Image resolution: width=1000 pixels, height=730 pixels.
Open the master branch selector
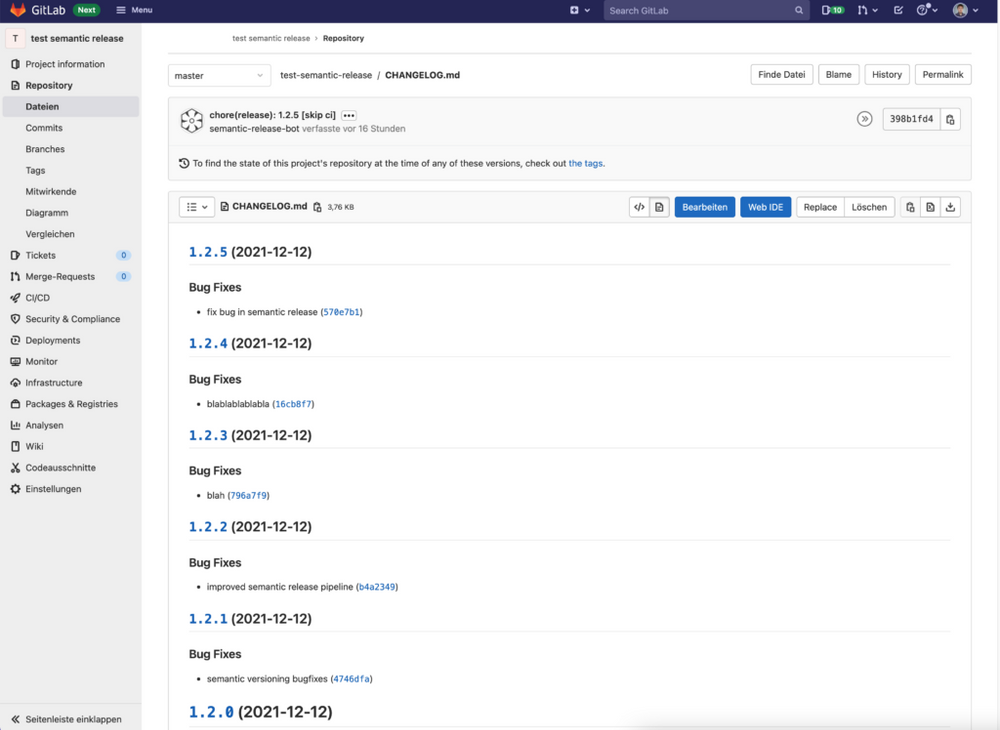point(219,74)
